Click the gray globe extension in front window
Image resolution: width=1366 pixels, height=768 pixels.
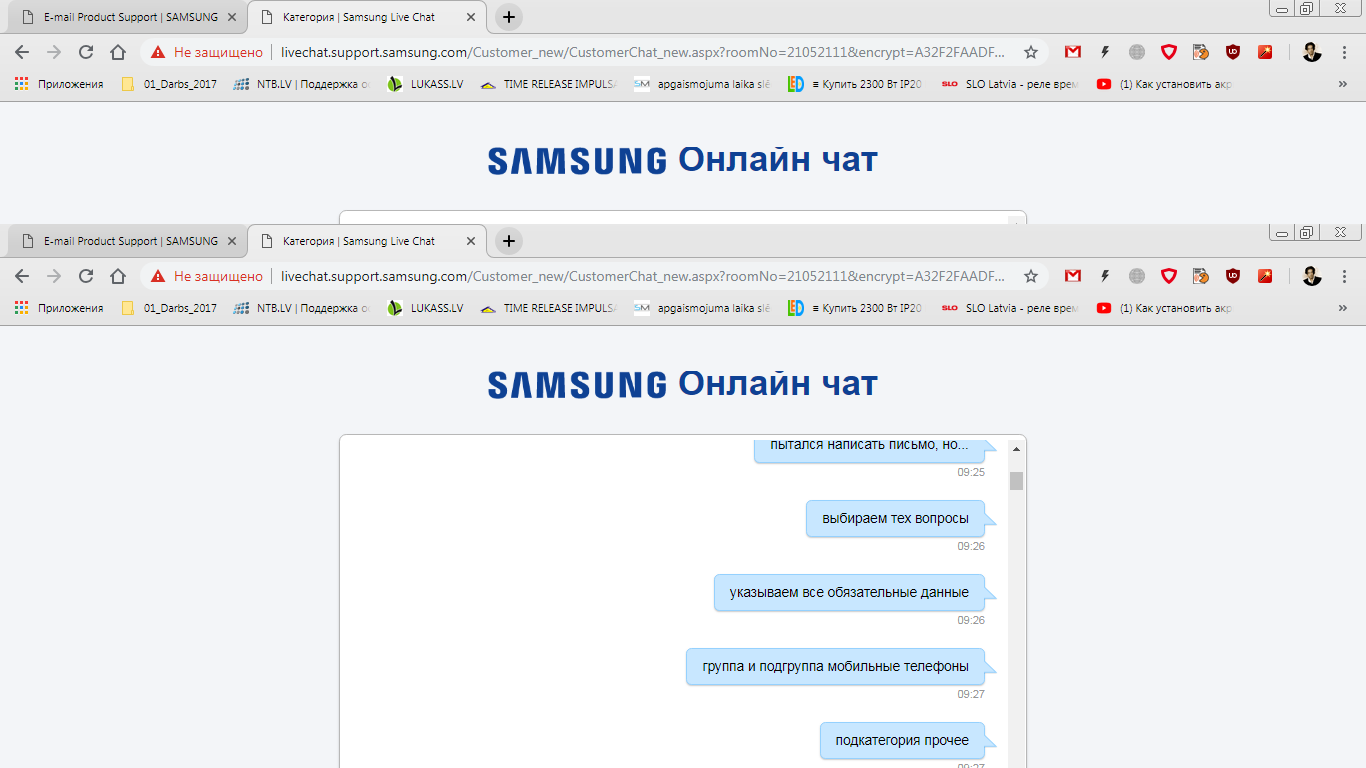[1137, 276]
